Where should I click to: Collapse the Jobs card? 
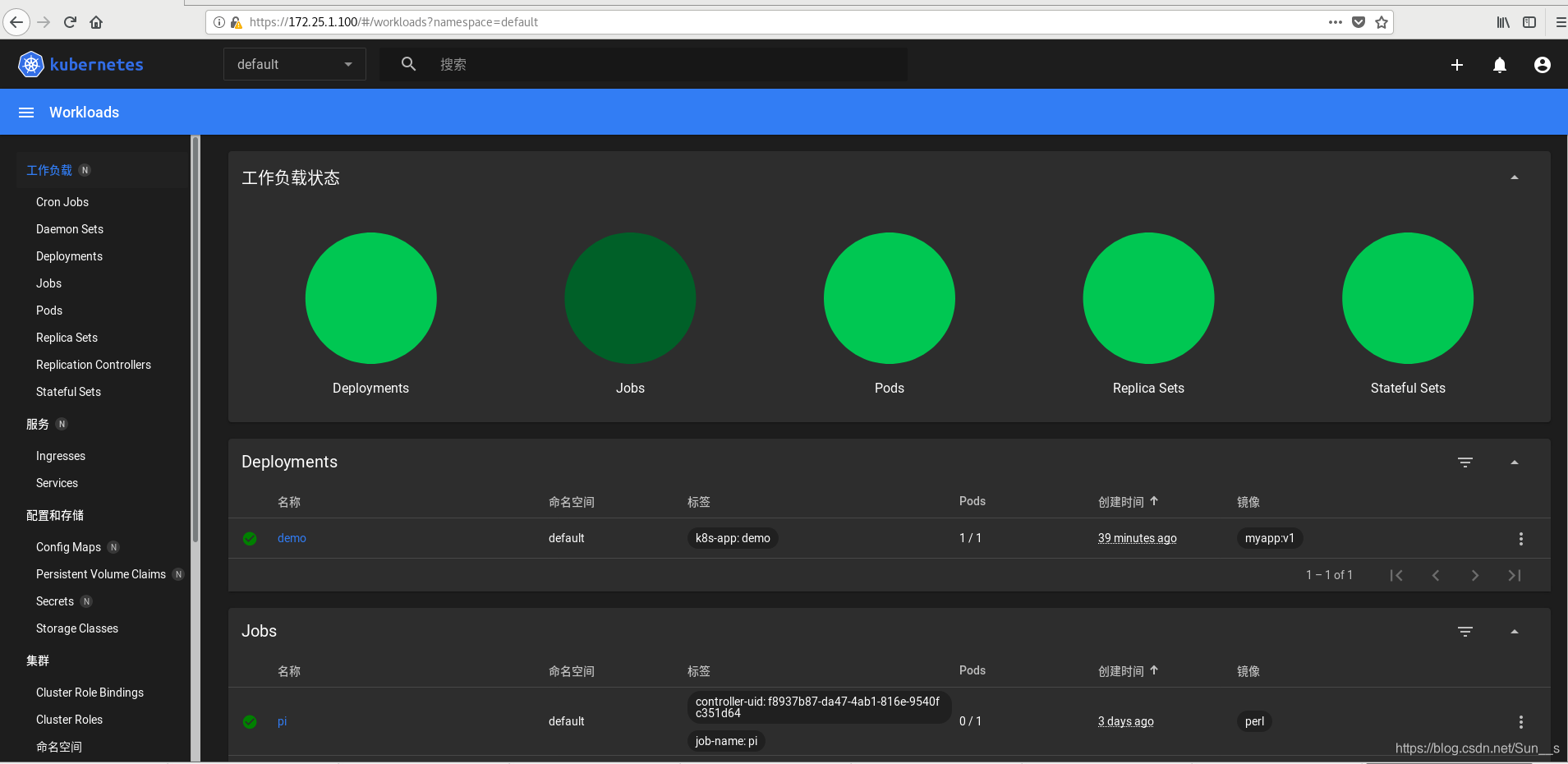(x=1515, y=632)
